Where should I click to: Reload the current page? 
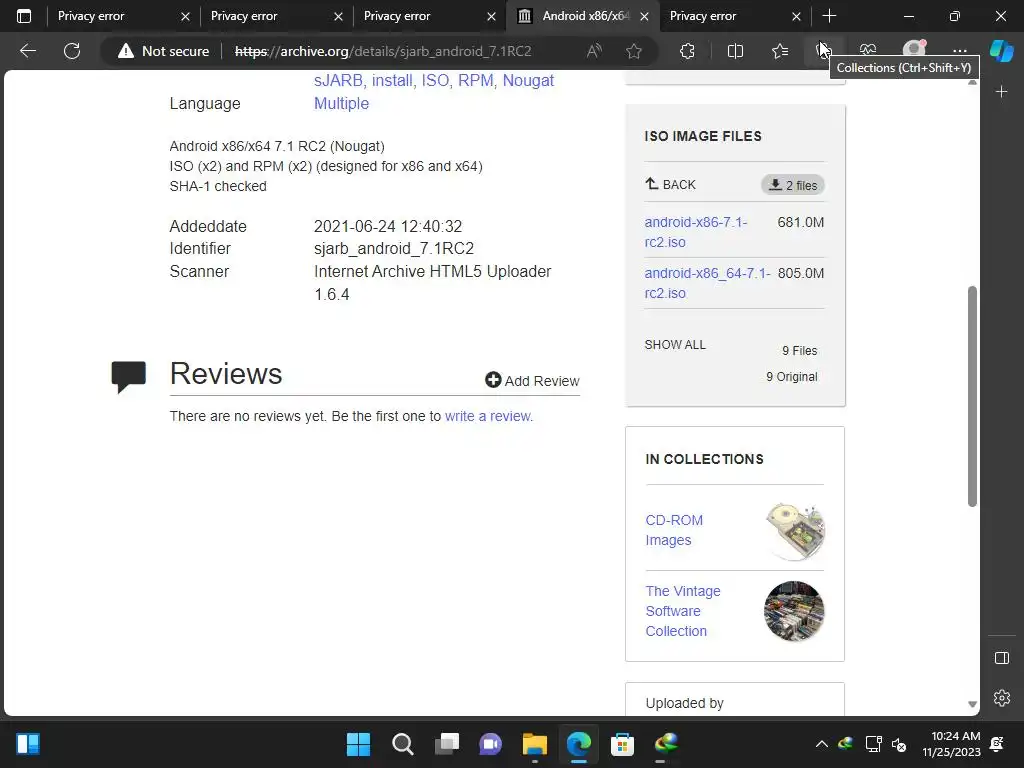pyautogui.click(x=72, y=51)
